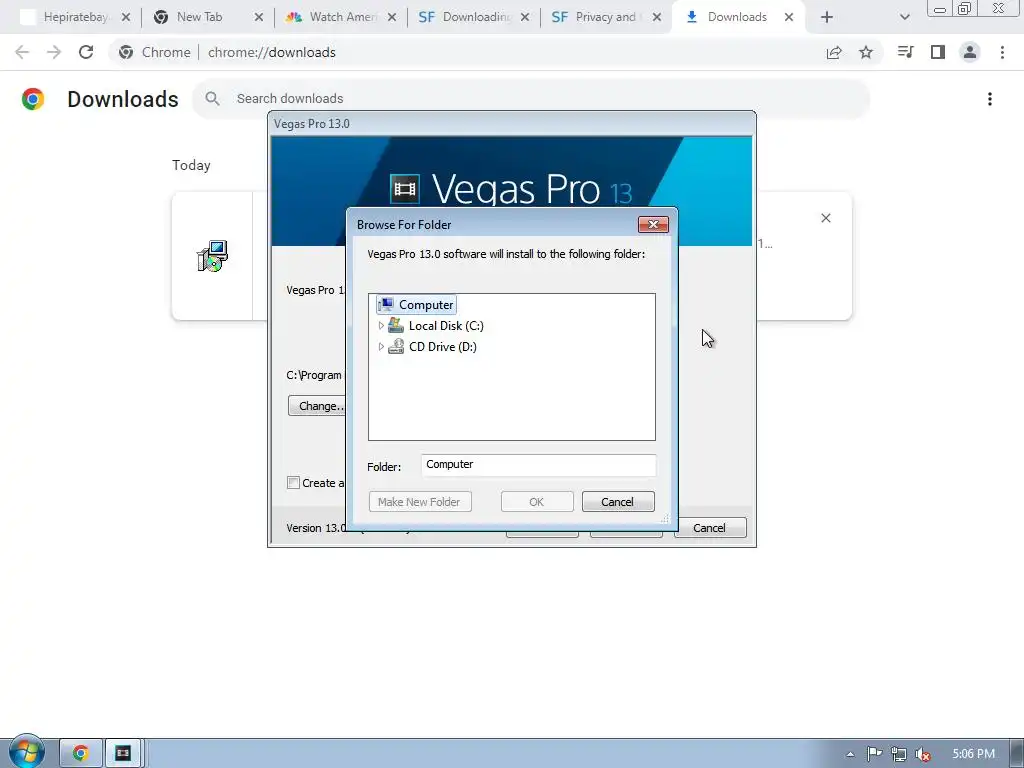Image resolution: width=1024 pixels, height=768 pixels.
Task: Click the downloaded installer file icon
Action: click(x=212, y=256)
